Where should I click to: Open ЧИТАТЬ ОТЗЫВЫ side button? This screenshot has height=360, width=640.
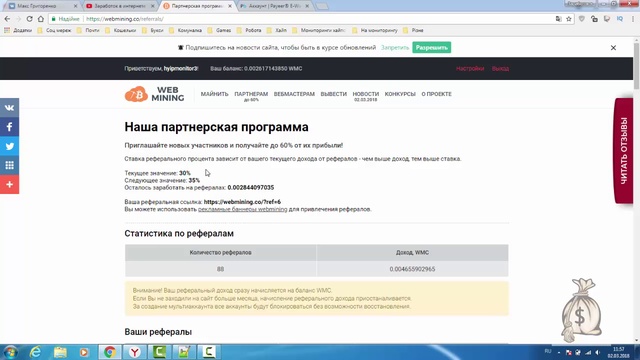[x=624, y=151]
